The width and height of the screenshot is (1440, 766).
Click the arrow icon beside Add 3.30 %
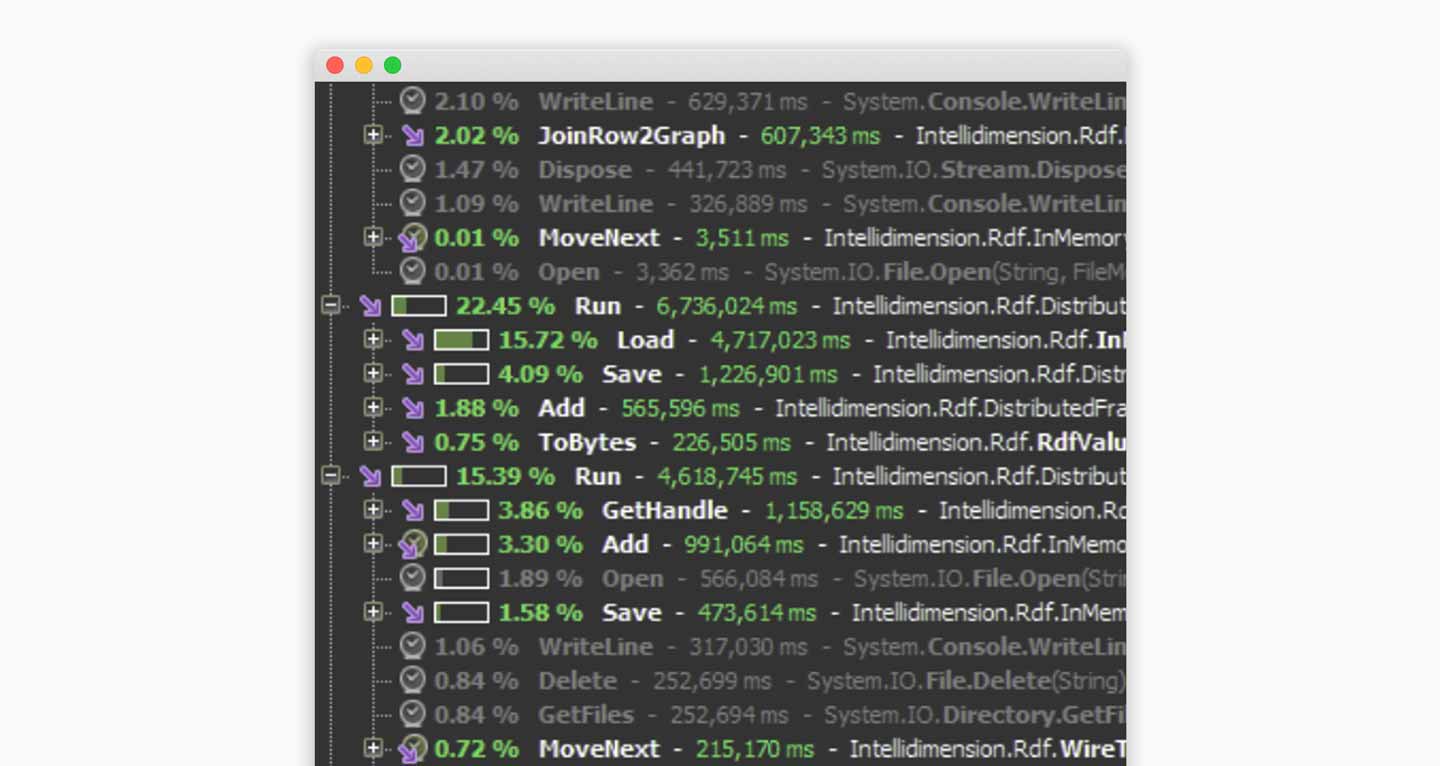(413, 545)
